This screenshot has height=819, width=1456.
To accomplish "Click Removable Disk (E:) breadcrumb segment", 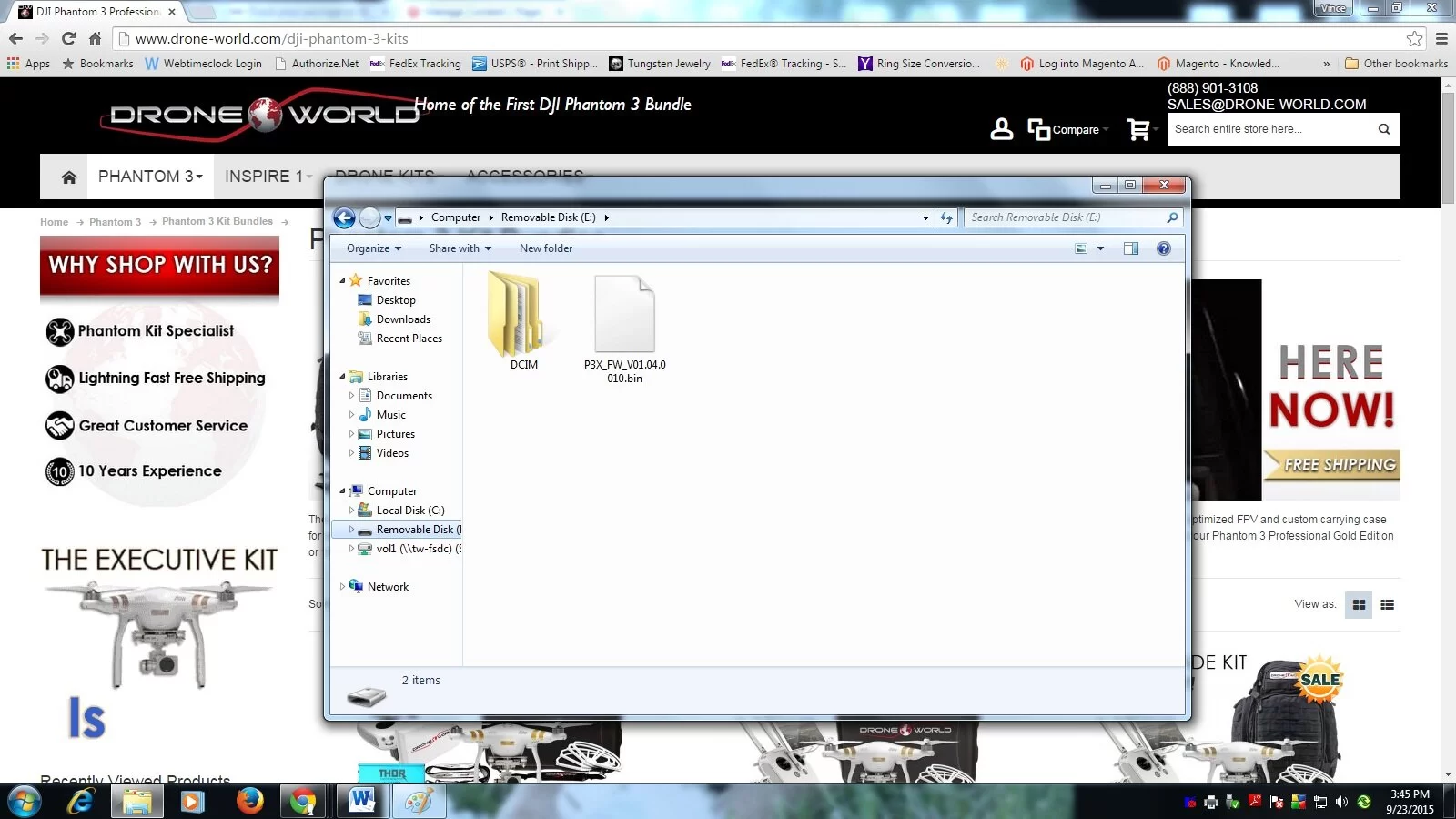I will [548, 217].
